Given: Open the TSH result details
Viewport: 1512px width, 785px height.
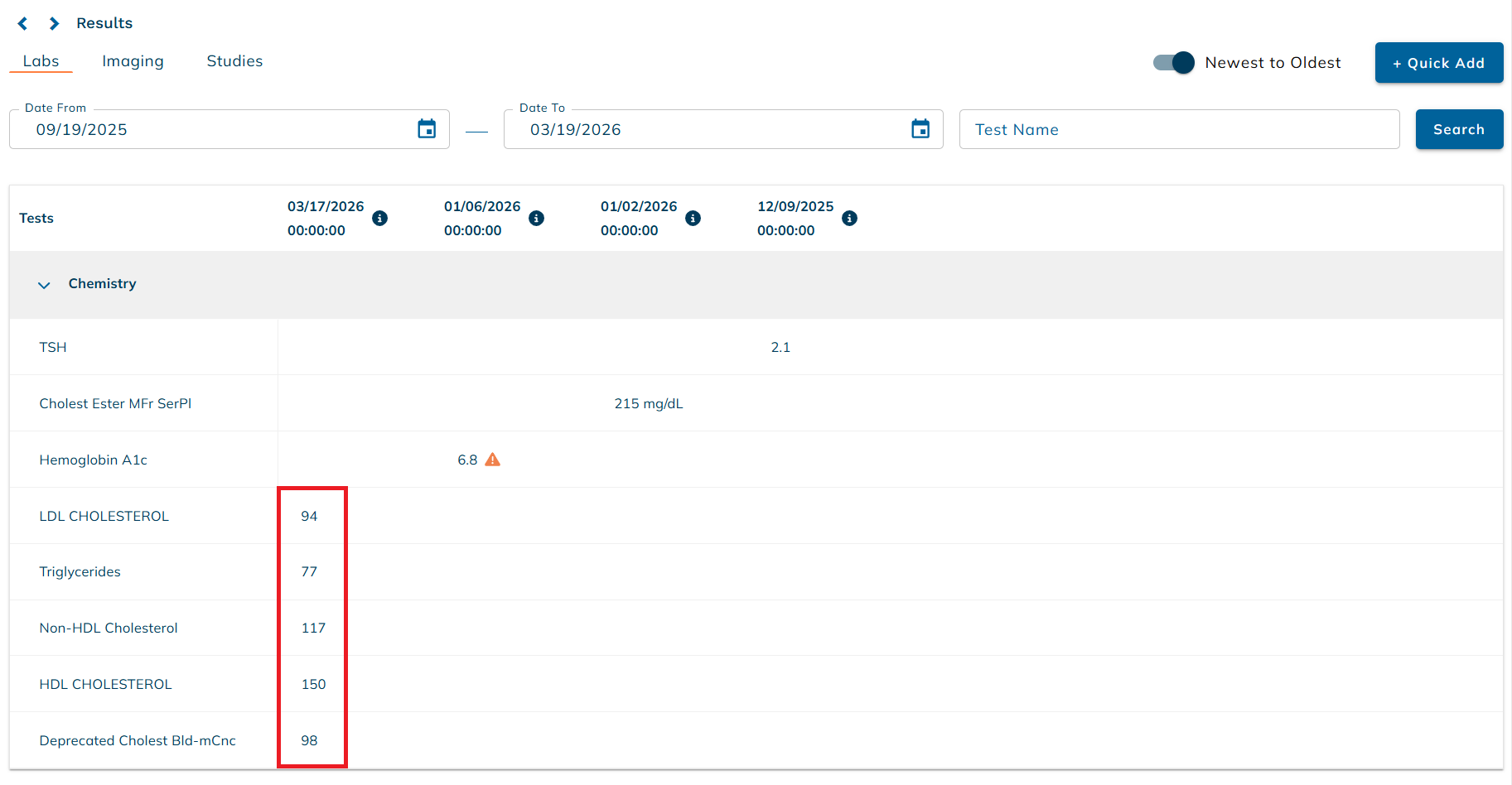Looking at the screenshot, I should (52, 347).
